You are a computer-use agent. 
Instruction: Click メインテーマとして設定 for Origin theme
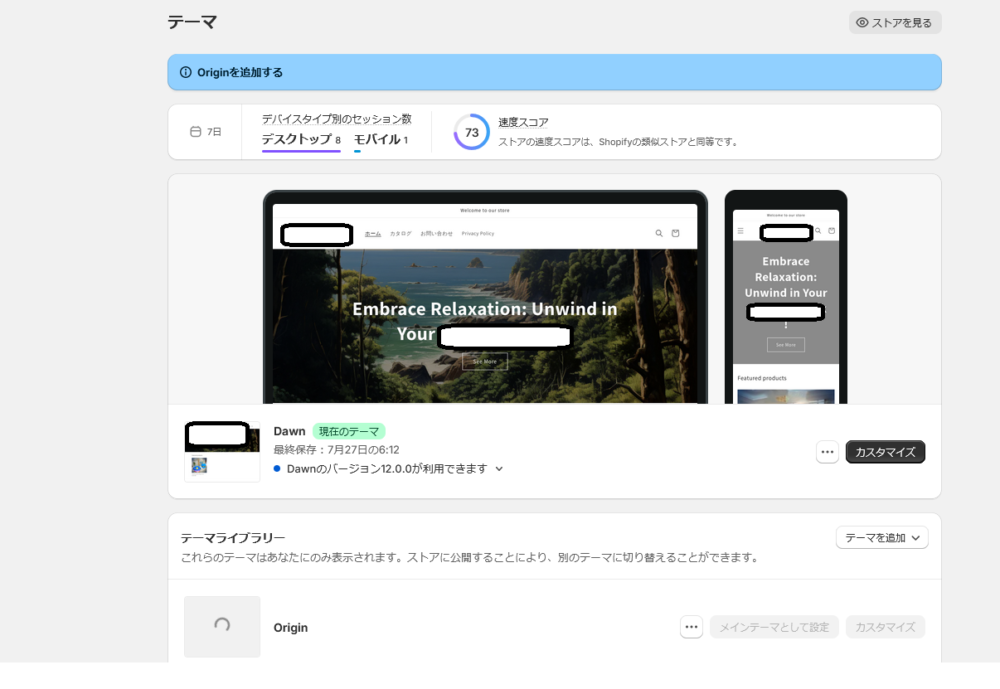[774, 627]
